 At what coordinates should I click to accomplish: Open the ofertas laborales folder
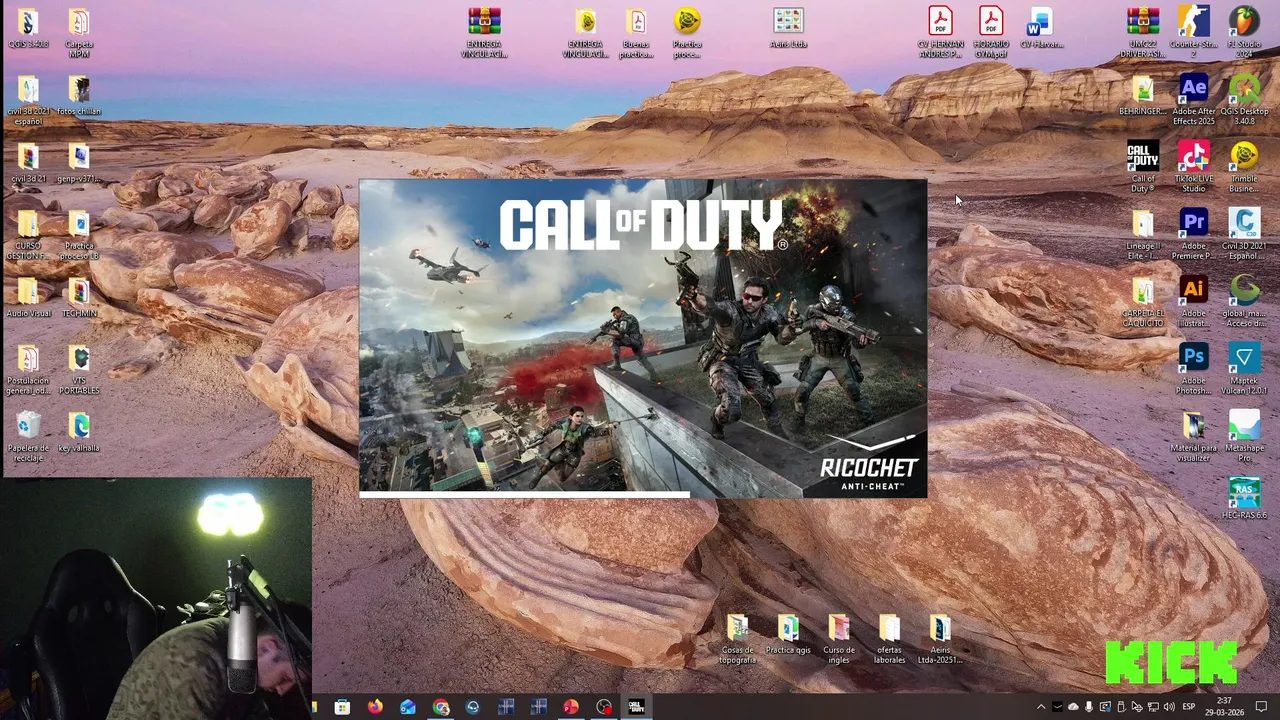point(889,639)
